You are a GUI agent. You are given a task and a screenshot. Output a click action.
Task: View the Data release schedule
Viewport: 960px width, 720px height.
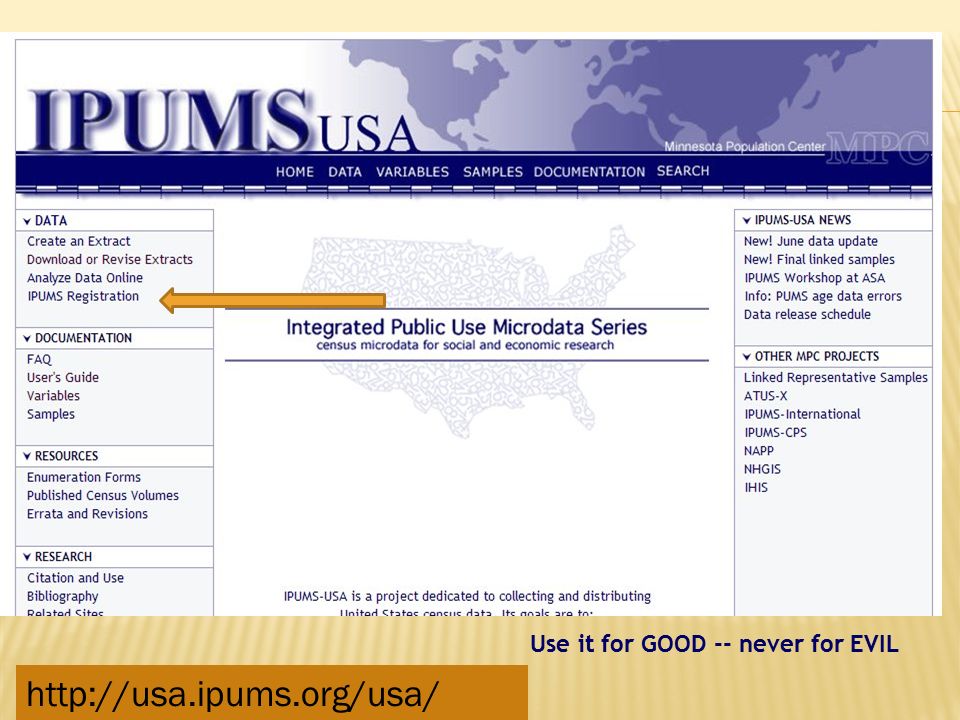807,315
